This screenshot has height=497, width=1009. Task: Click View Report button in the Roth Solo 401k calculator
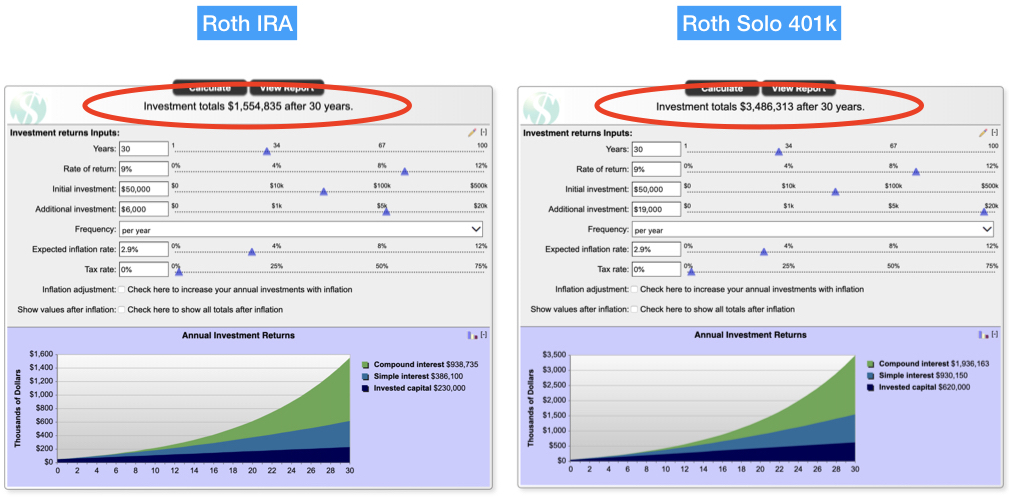(799, 88)
